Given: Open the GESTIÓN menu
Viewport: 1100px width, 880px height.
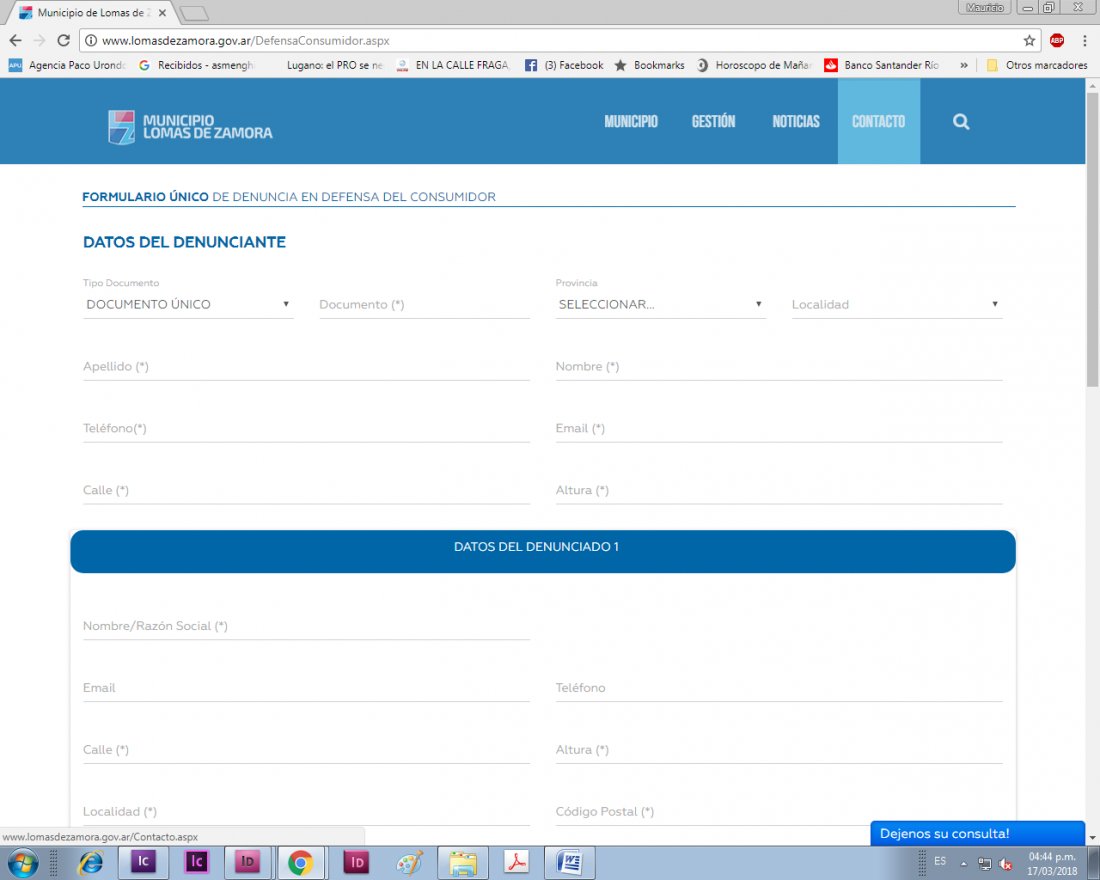Looking at the screenshot, I should tap(713, 121).
